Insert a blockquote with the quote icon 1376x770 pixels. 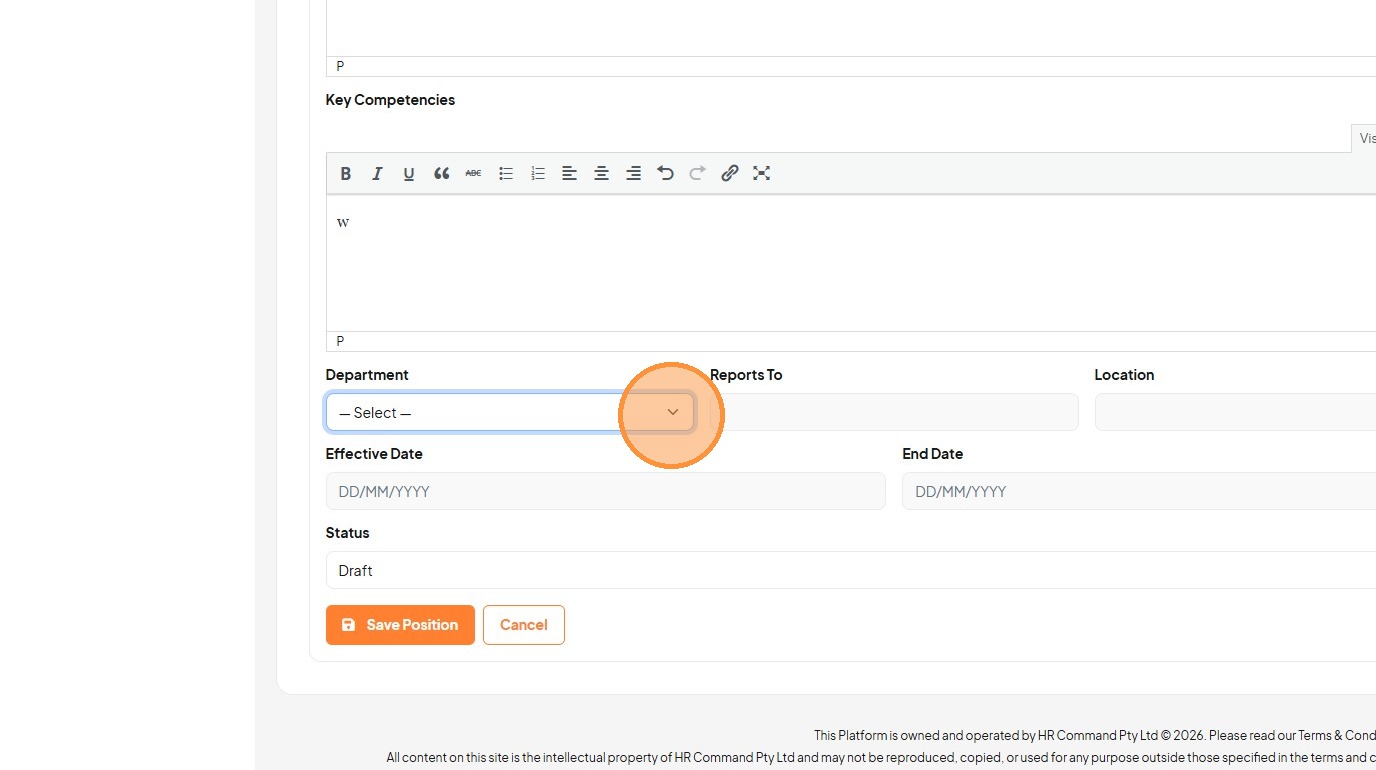tap(441, 173)
